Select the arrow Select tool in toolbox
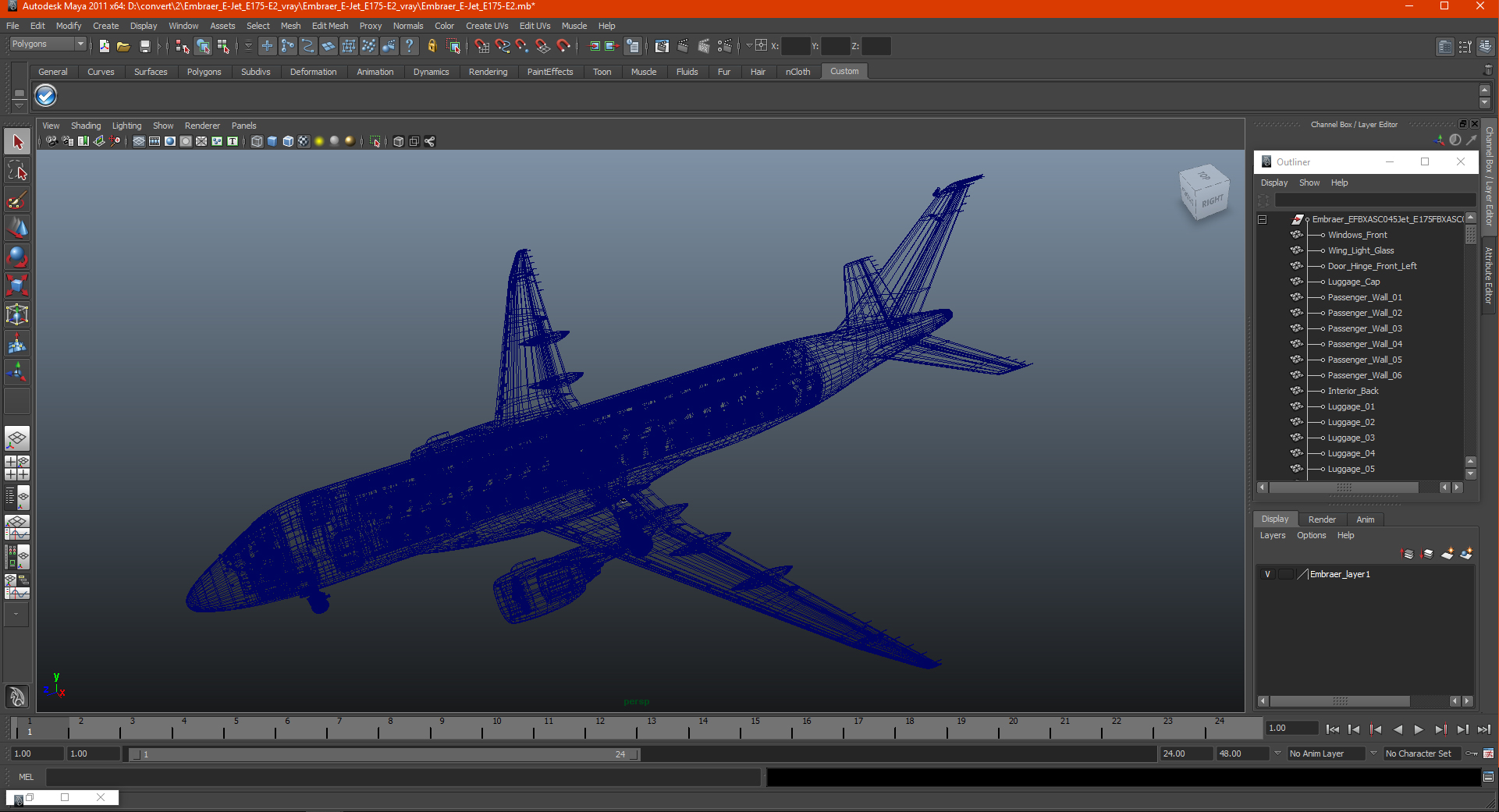Viewport: 1499px width, 812px height. (17, 142)
